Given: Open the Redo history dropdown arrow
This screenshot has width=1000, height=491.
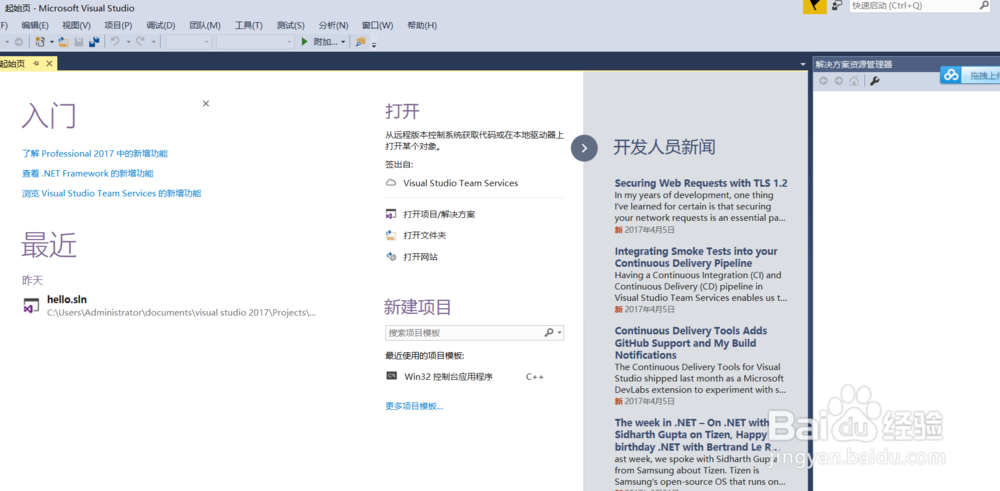Looking at the screenshot, I should click(154, 42).
